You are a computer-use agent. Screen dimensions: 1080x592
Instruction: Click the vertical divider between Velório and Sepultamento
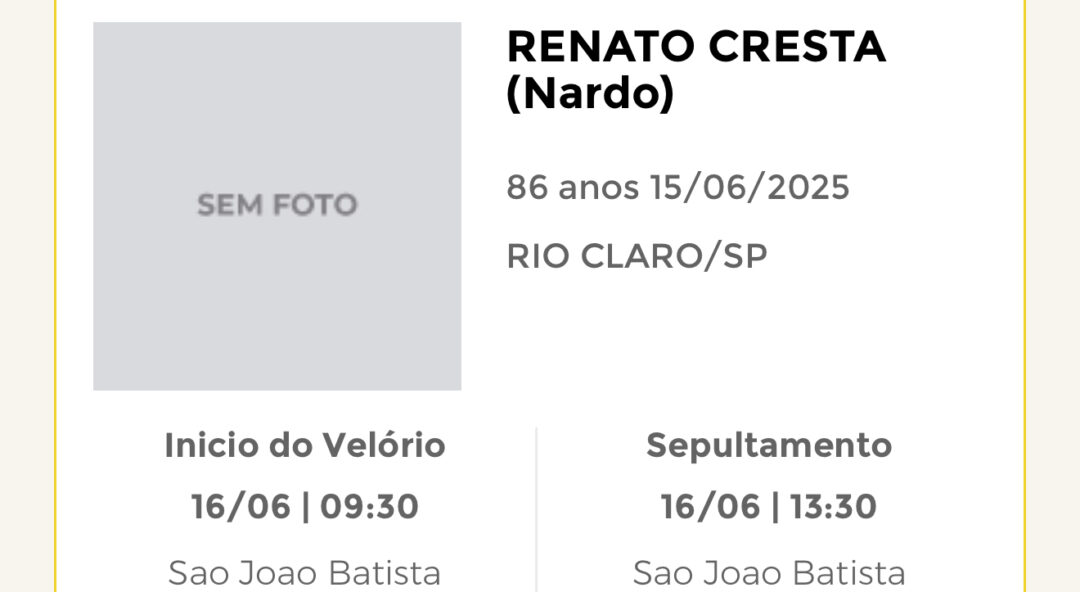point(537,510)
